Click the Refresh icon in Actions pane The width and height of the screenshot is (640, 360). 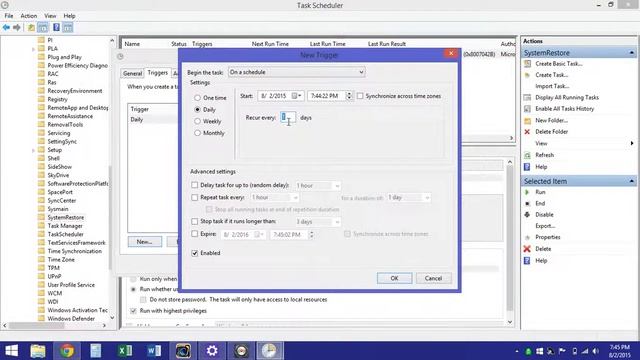coord(527,156)
